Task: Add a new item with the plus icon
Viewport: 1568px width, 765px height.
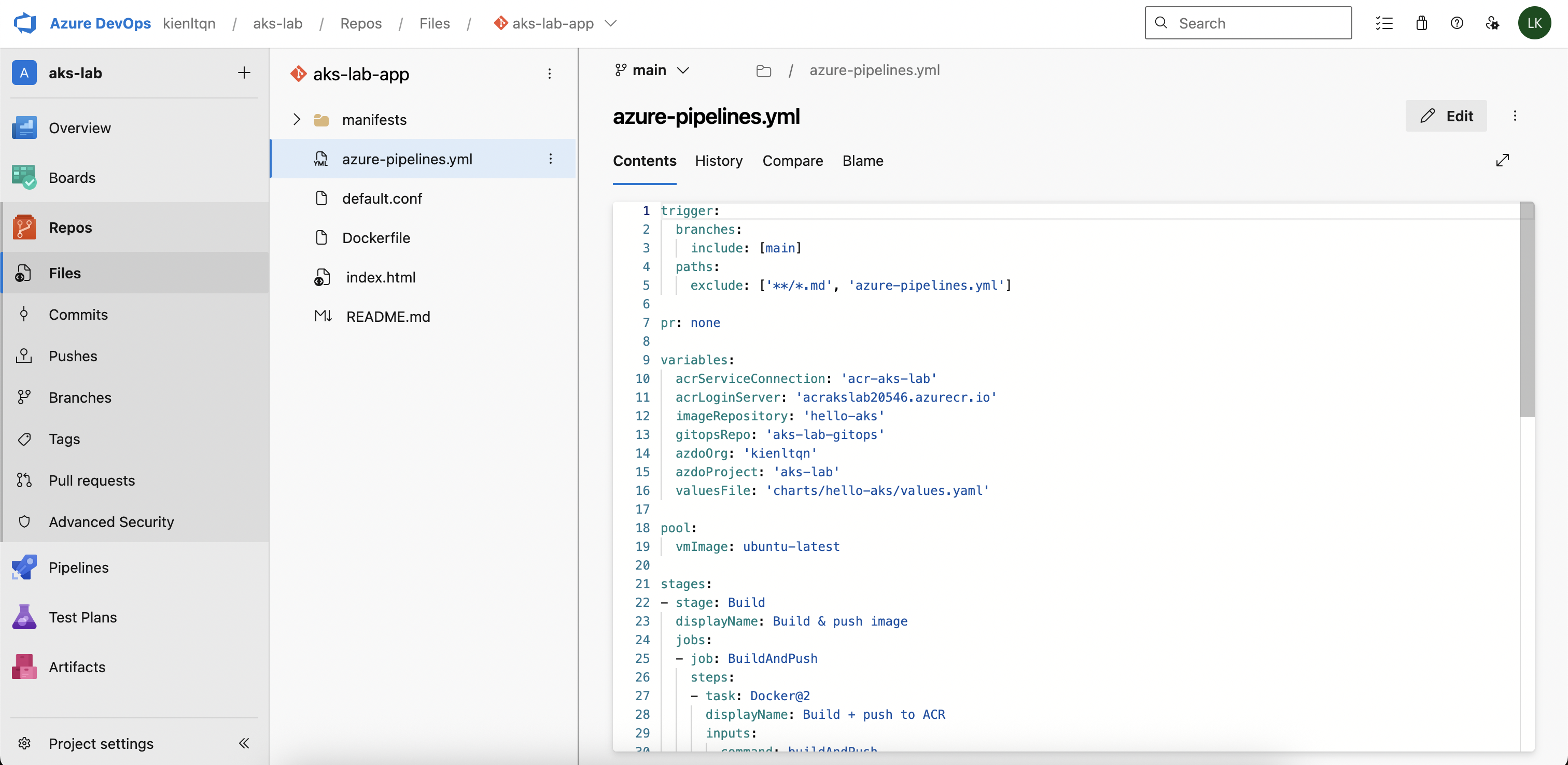Action: pos(244,73)
